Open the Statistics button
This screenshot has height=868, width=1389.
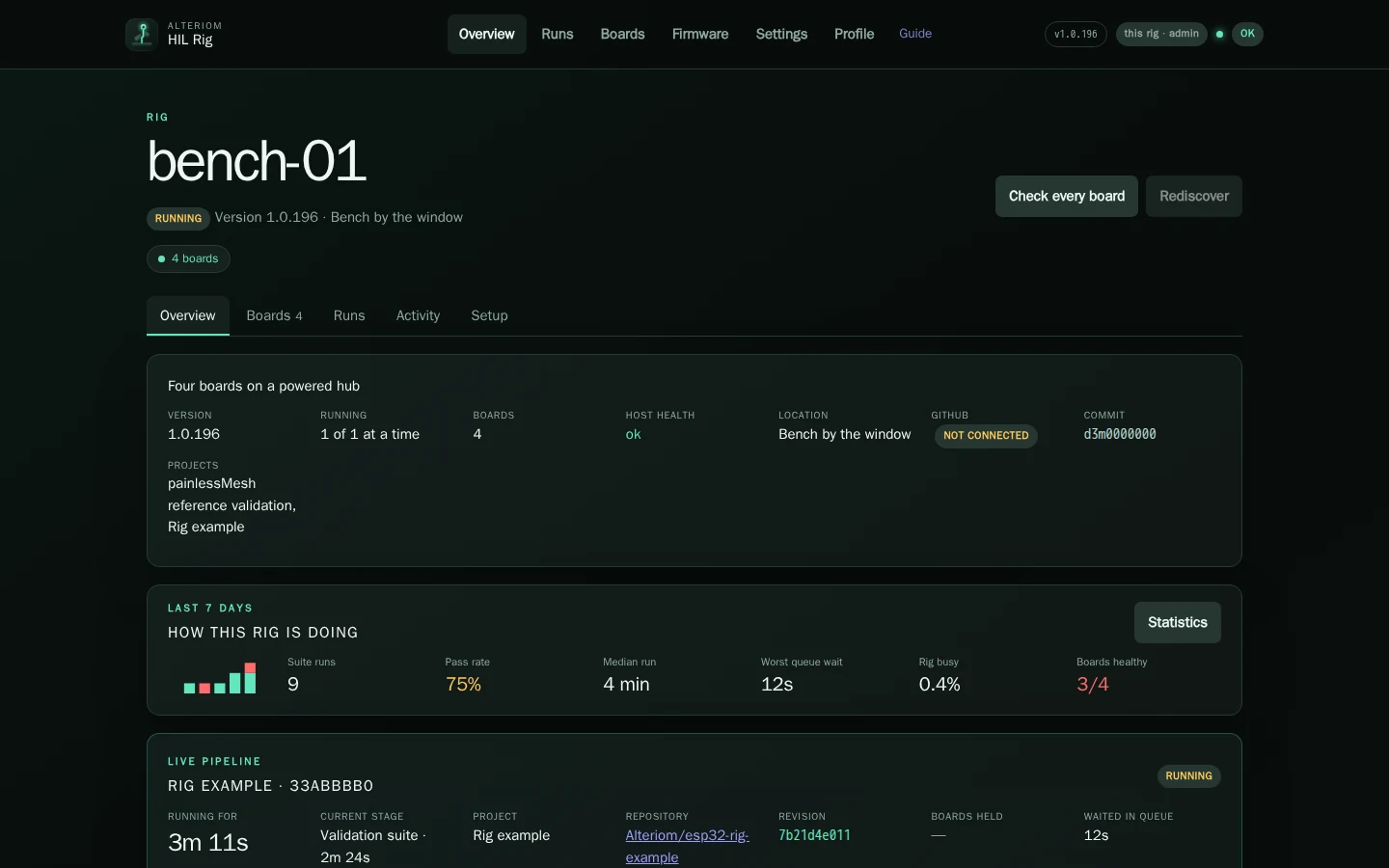(1178, 623)
